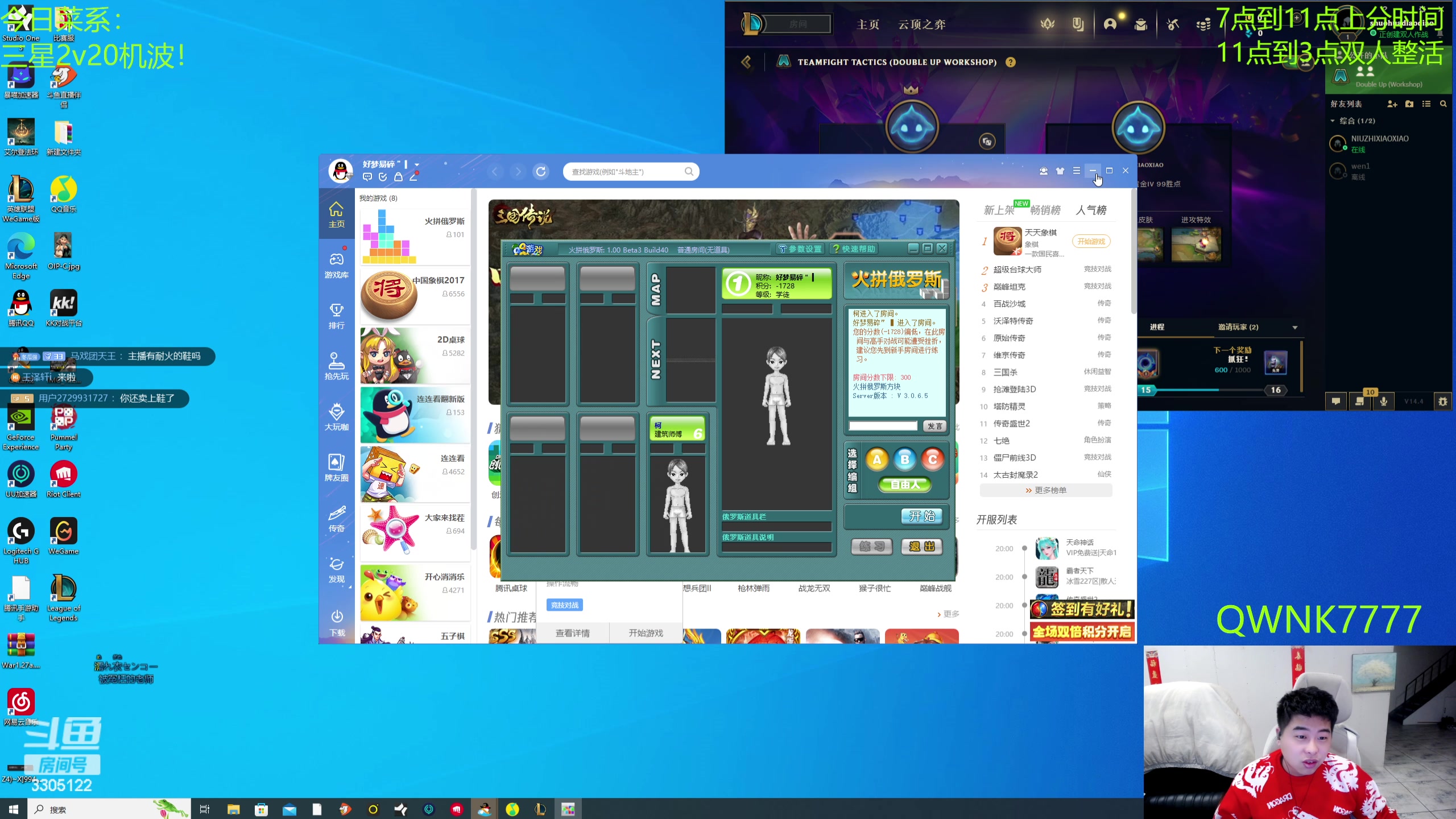Click the taskbar 搜索 search box
The height and width of the screenshot is (819, 1456).
click(x=109, y=809)
